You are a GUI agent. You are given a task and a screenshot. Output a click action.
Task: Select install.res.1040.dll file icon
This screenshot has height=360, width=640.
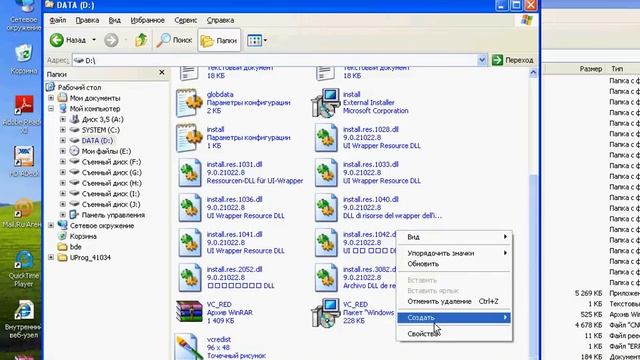[326, 208]
